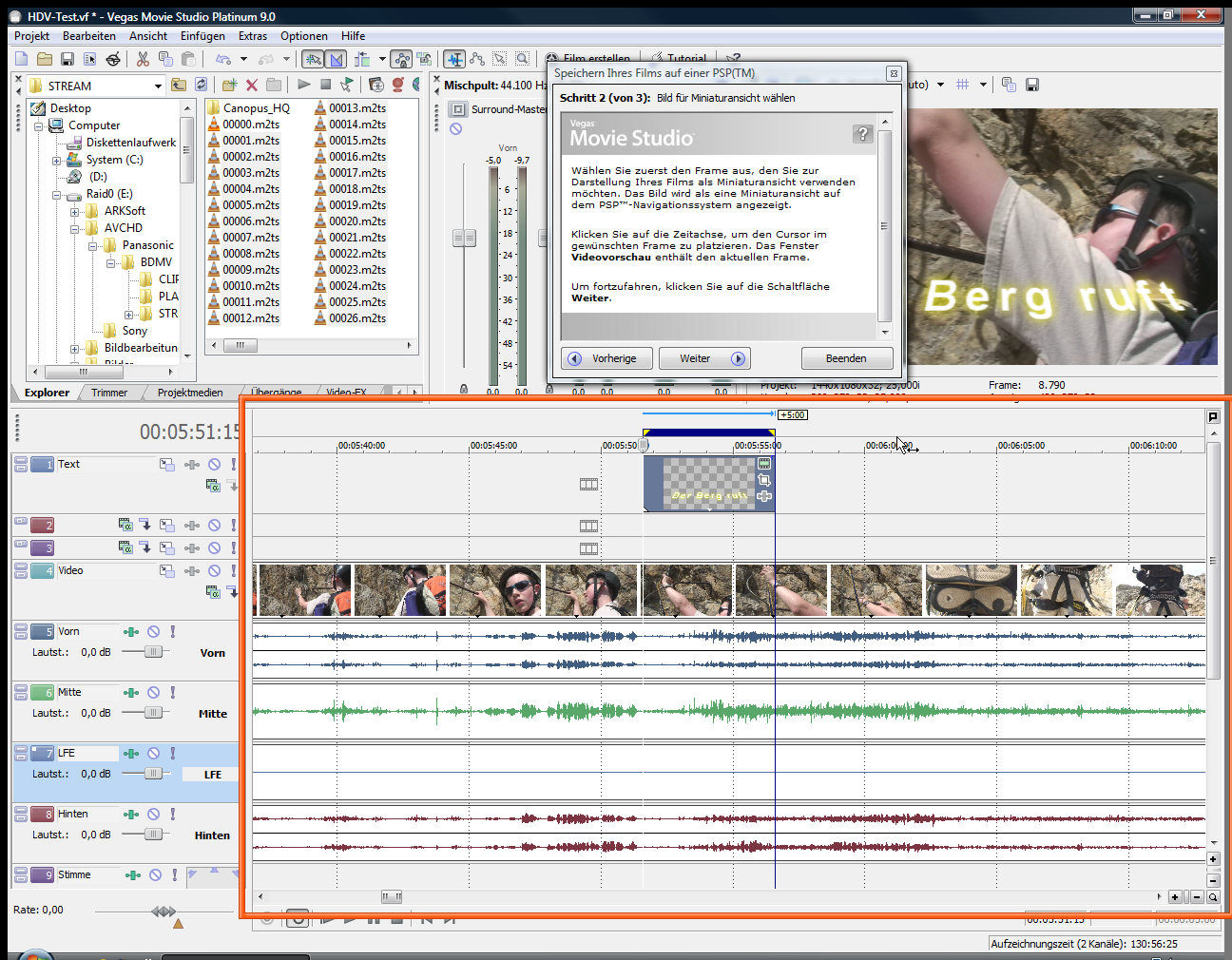Mute the Text video track
The image size is (1232, 960).
pos(215,465)
